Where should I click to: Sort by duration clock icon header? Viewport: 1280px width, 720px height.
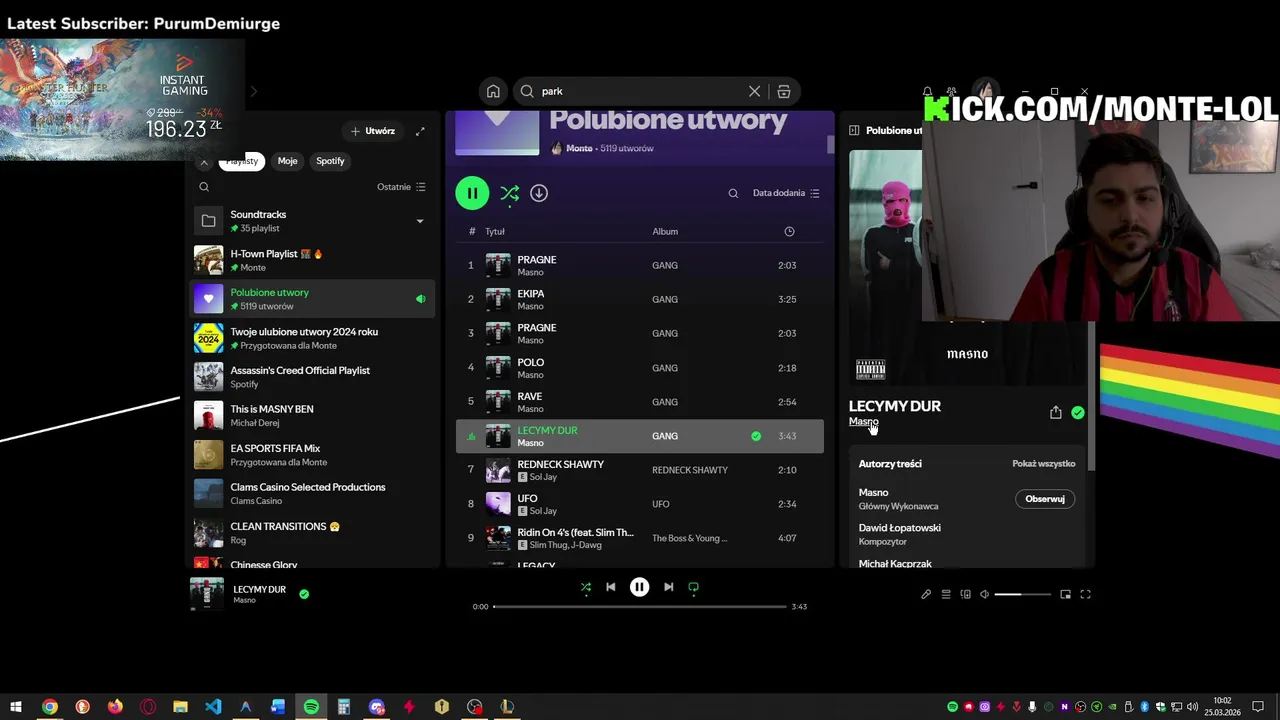(x=789, y=231)
